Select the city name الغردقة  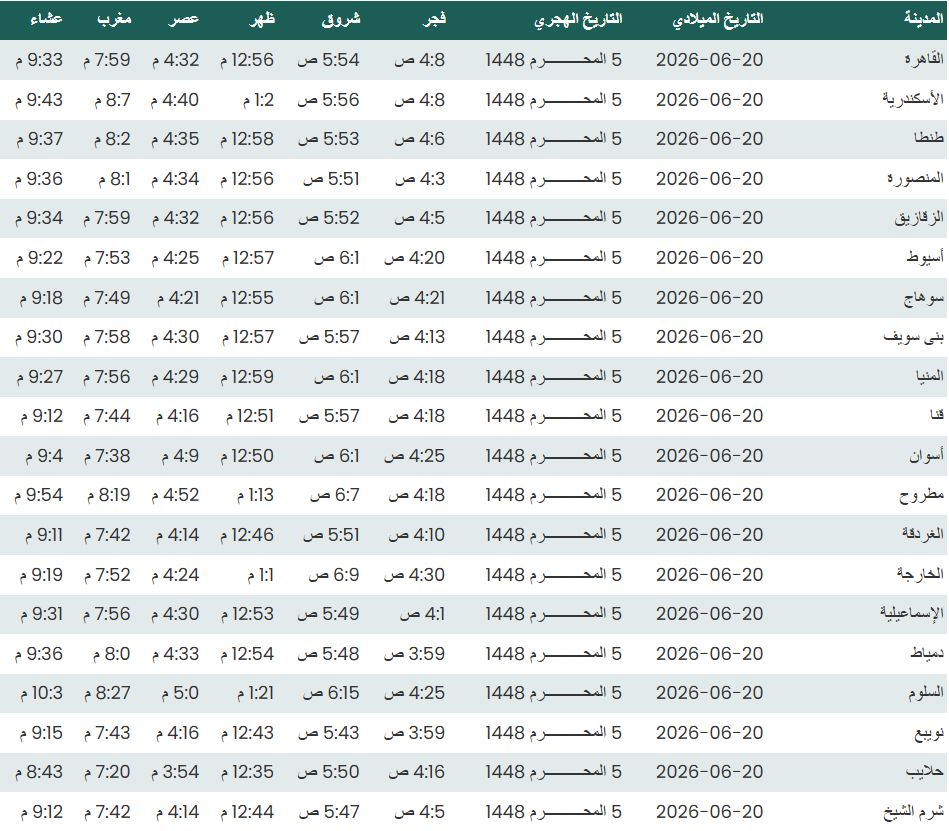[922, 534]
